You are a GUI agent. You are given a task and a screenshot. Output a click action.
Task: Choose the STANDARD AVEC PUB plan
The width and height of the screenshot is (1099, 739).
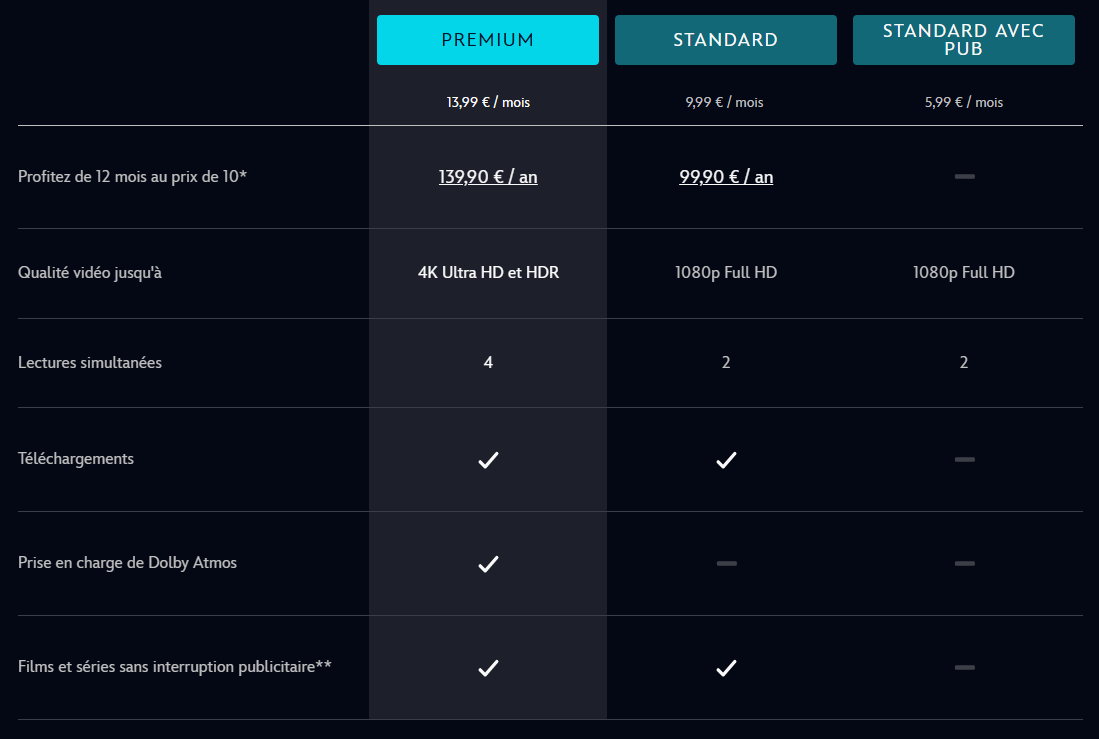pyautogui.click(x=963, y=40)
